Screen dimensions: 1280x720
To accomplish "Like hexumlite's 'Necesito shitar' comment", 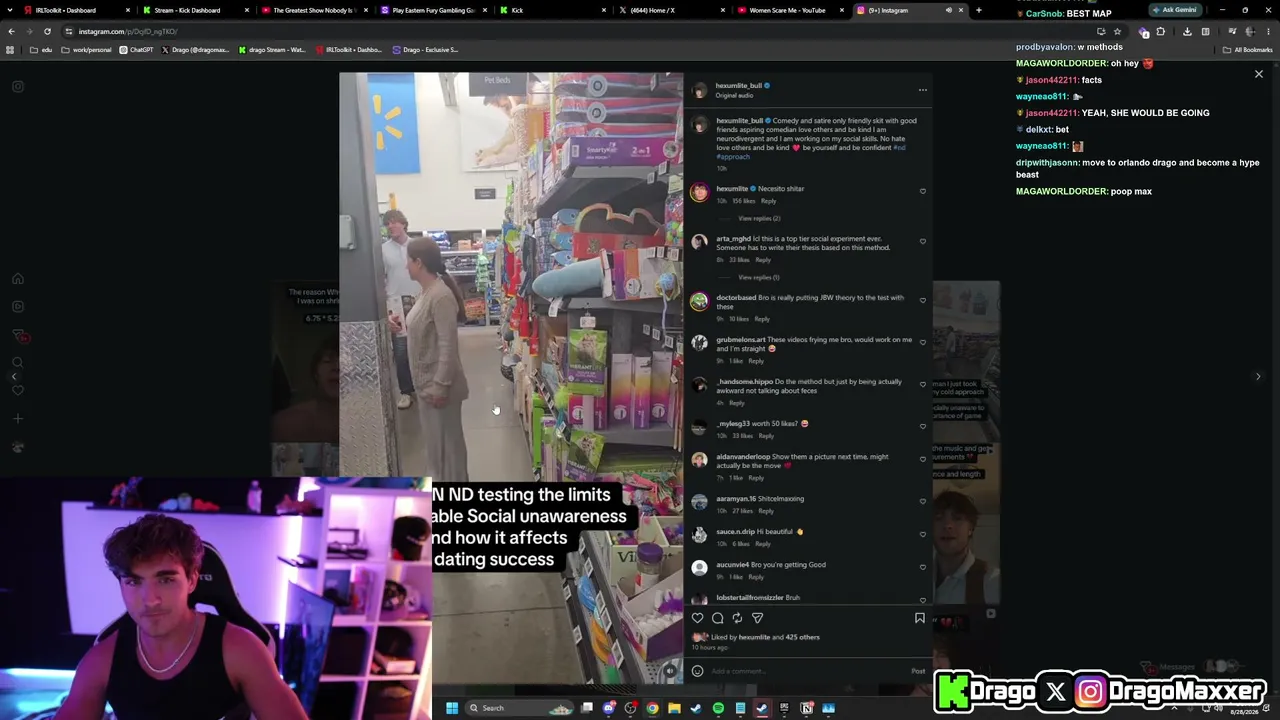I will 922,191.
